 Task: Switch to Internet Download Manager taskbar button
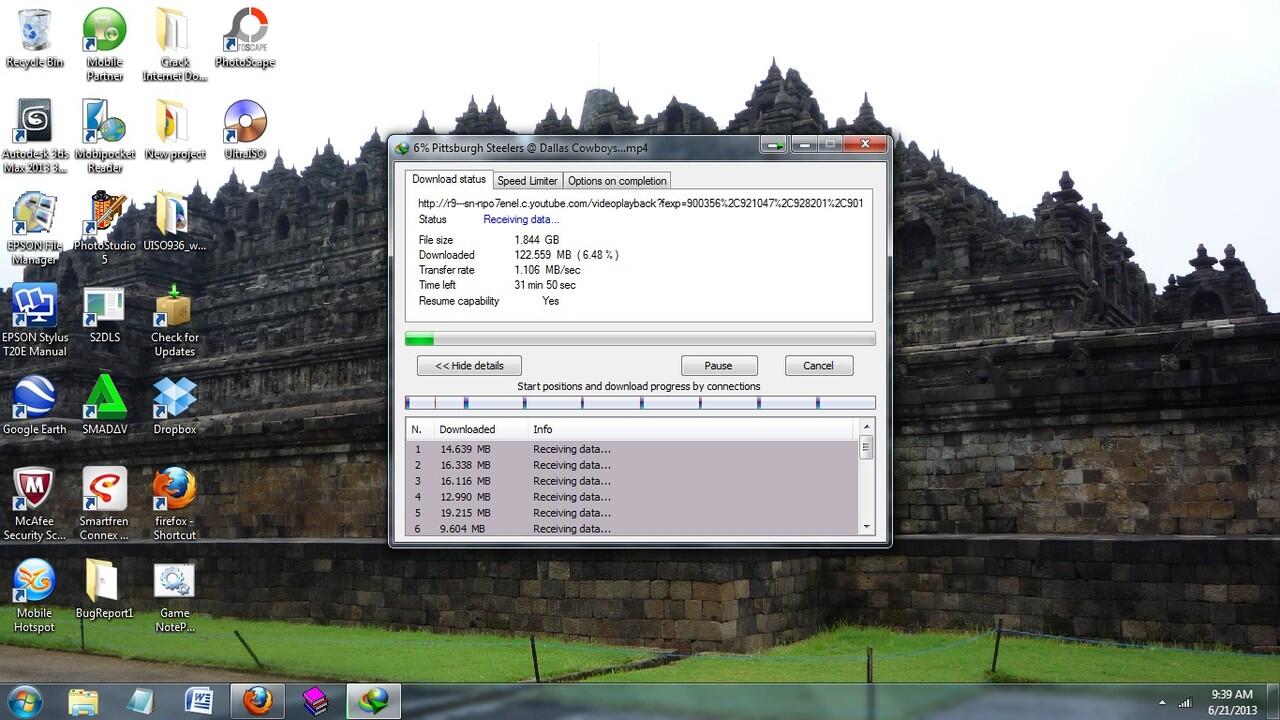(374, 701)
